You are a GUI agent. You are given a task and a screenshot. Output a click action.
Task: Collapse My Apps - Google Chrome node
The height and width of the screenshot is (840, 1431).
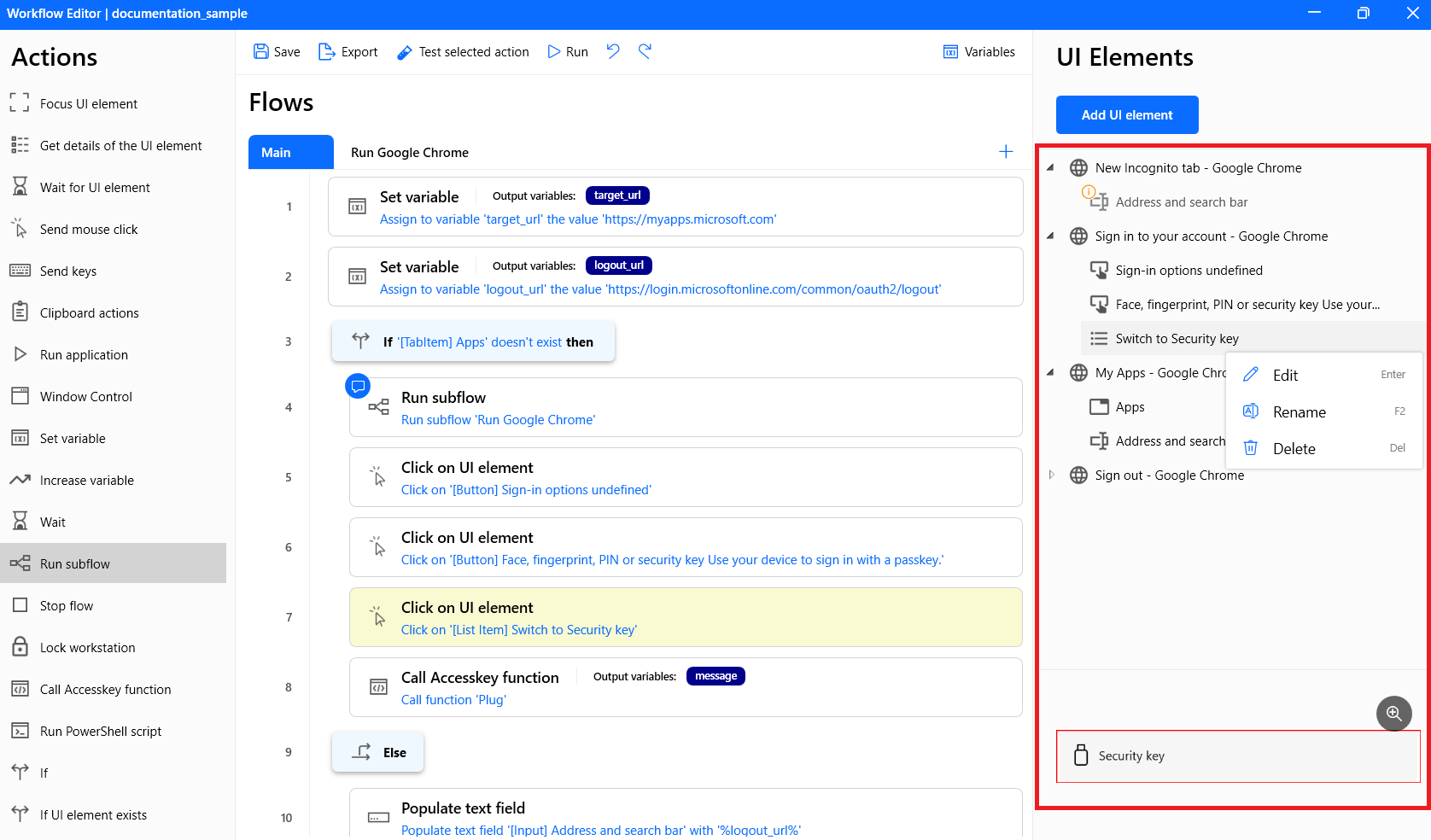pos(1050,372)
